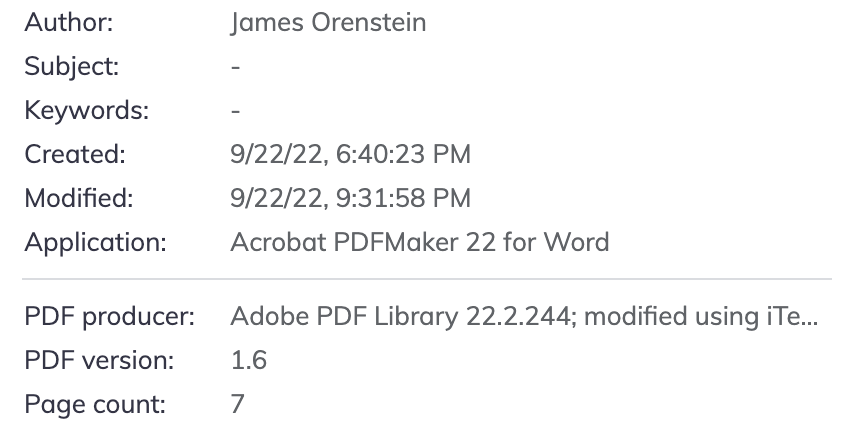Select the Acrobat PDFMaker 22 for Word value
Screen dimensions: 866x430
419,242
